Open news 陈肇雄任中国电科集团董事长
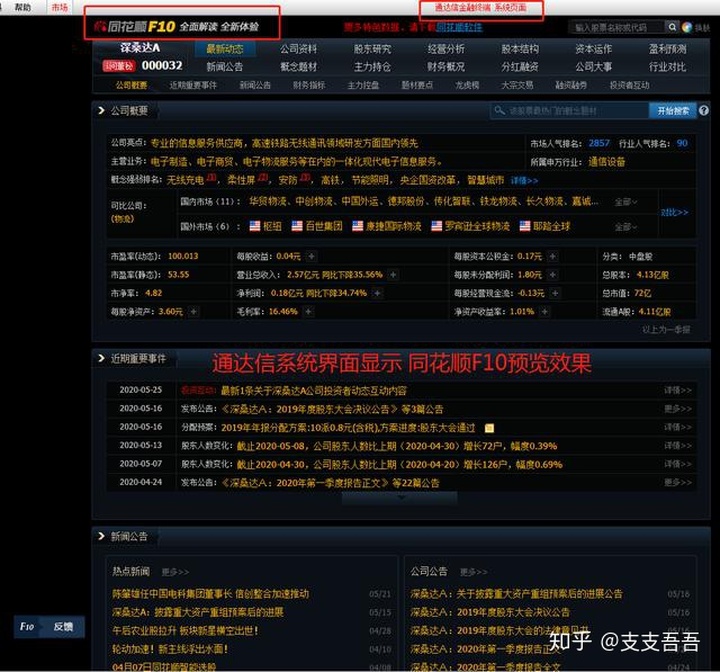720x672 pixels. (x=210, y=593)
